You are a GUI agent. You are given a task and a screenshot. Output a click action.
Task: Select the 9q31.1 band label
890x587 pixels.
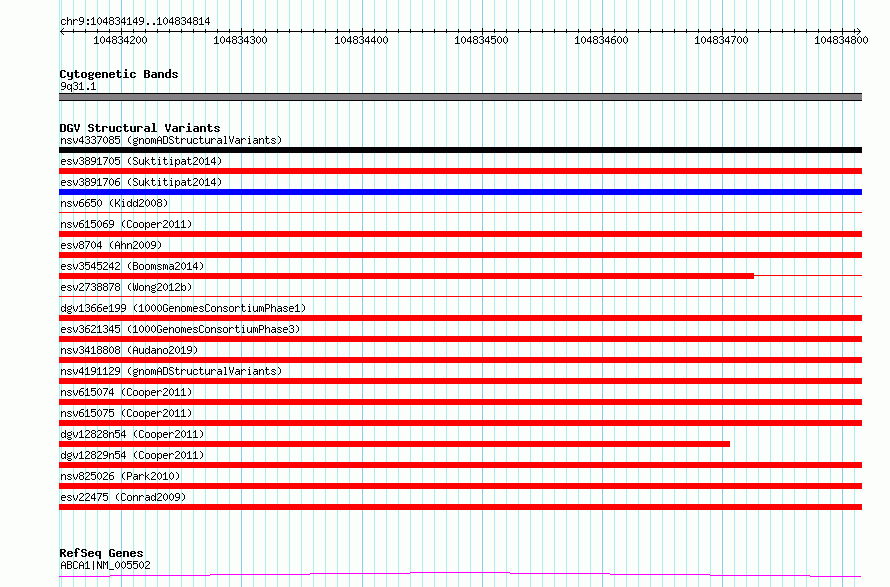point(78,86)
